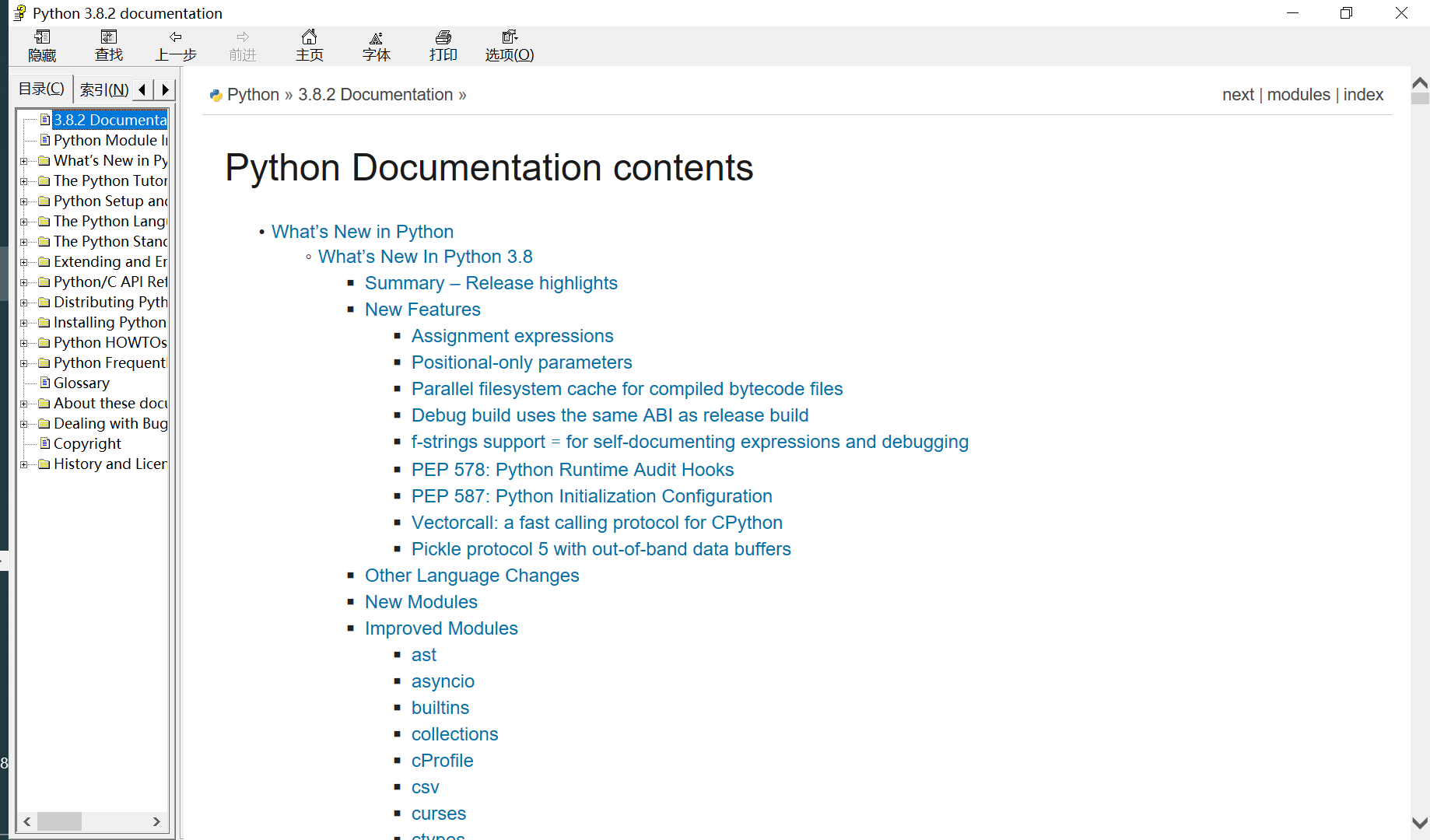This screenshot has width=1430, height=840.
Task: Click the 查找 (Find) toolbar icon
Action: [x=109, y=46]
